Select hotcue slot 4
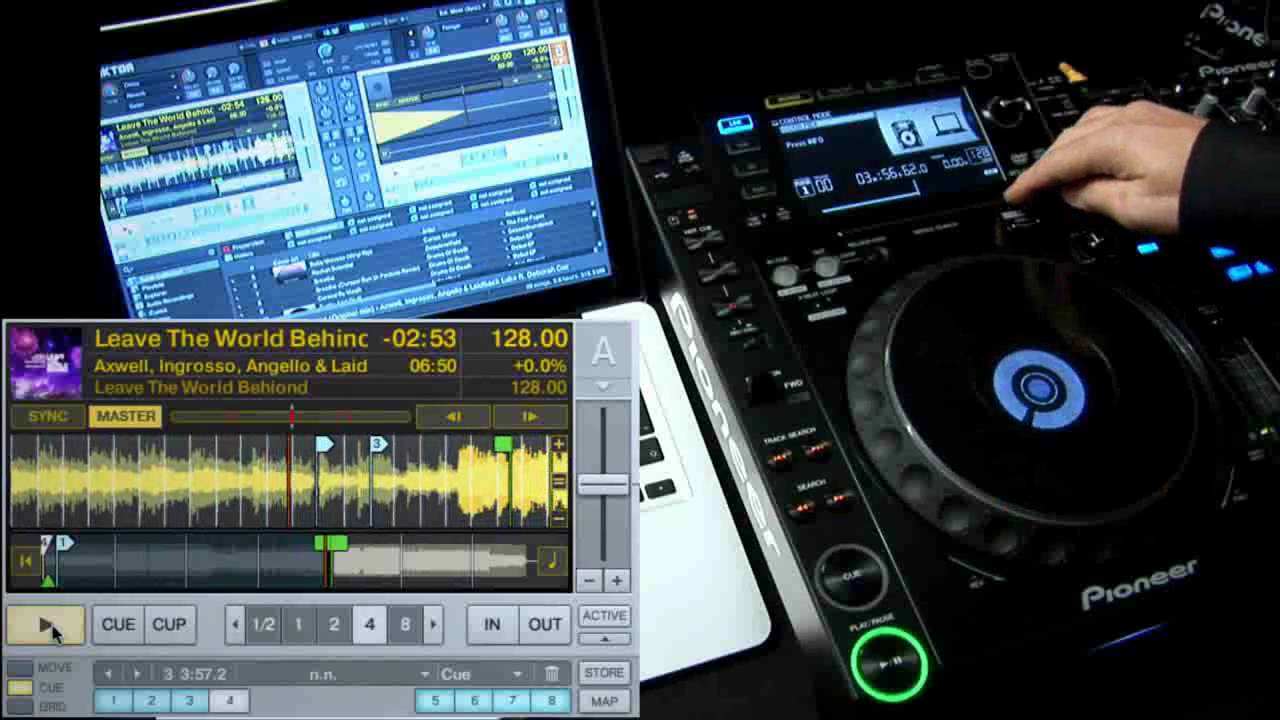Screen dimensions: 1280x720 229,701
